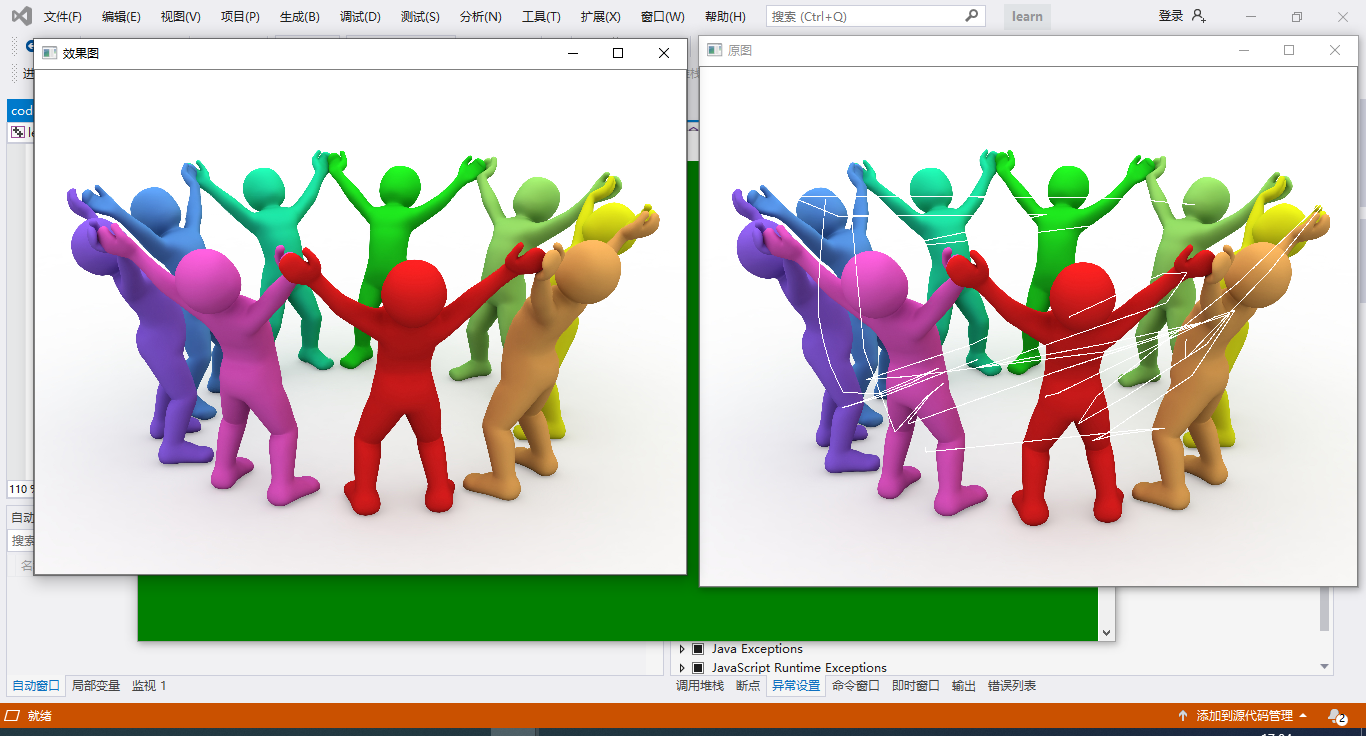The image size is (1366, 736).
Task: Toggle the JavaScript Runtime Exceptions checkbox
Action: pos(697,667)
